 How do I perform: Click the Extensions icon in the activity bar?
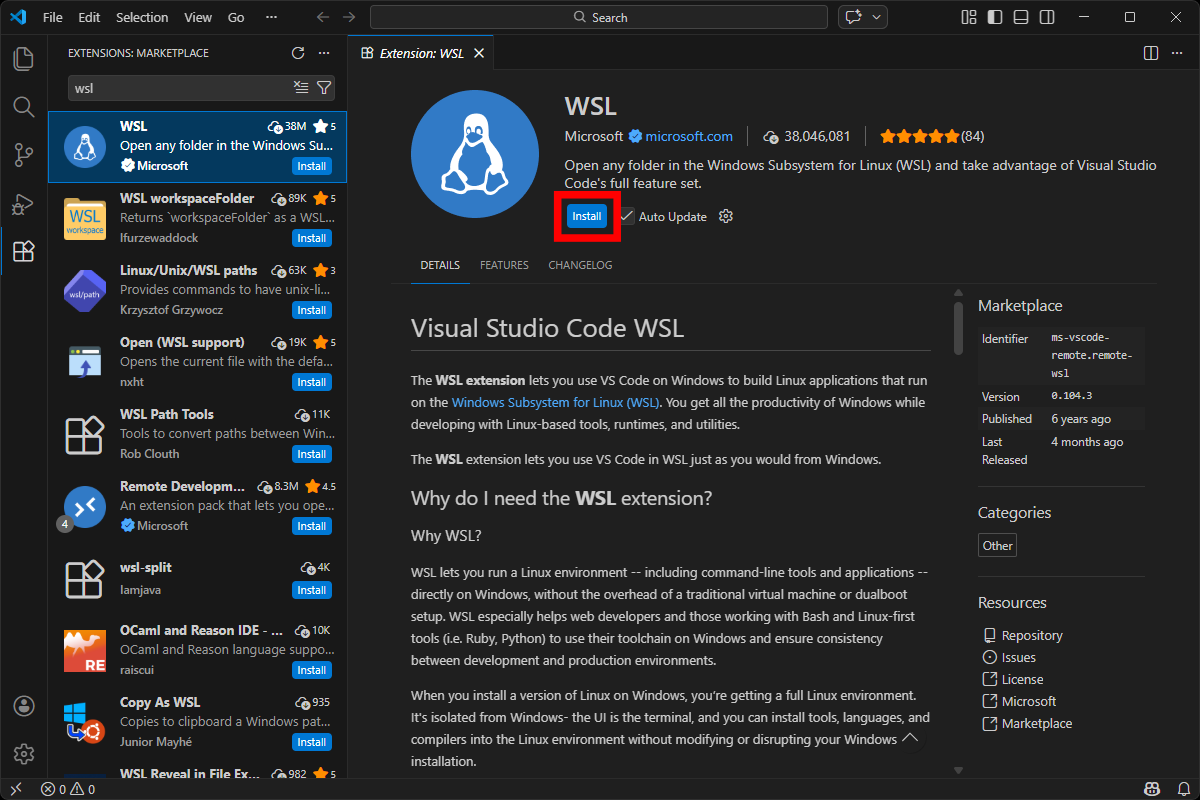24,251
